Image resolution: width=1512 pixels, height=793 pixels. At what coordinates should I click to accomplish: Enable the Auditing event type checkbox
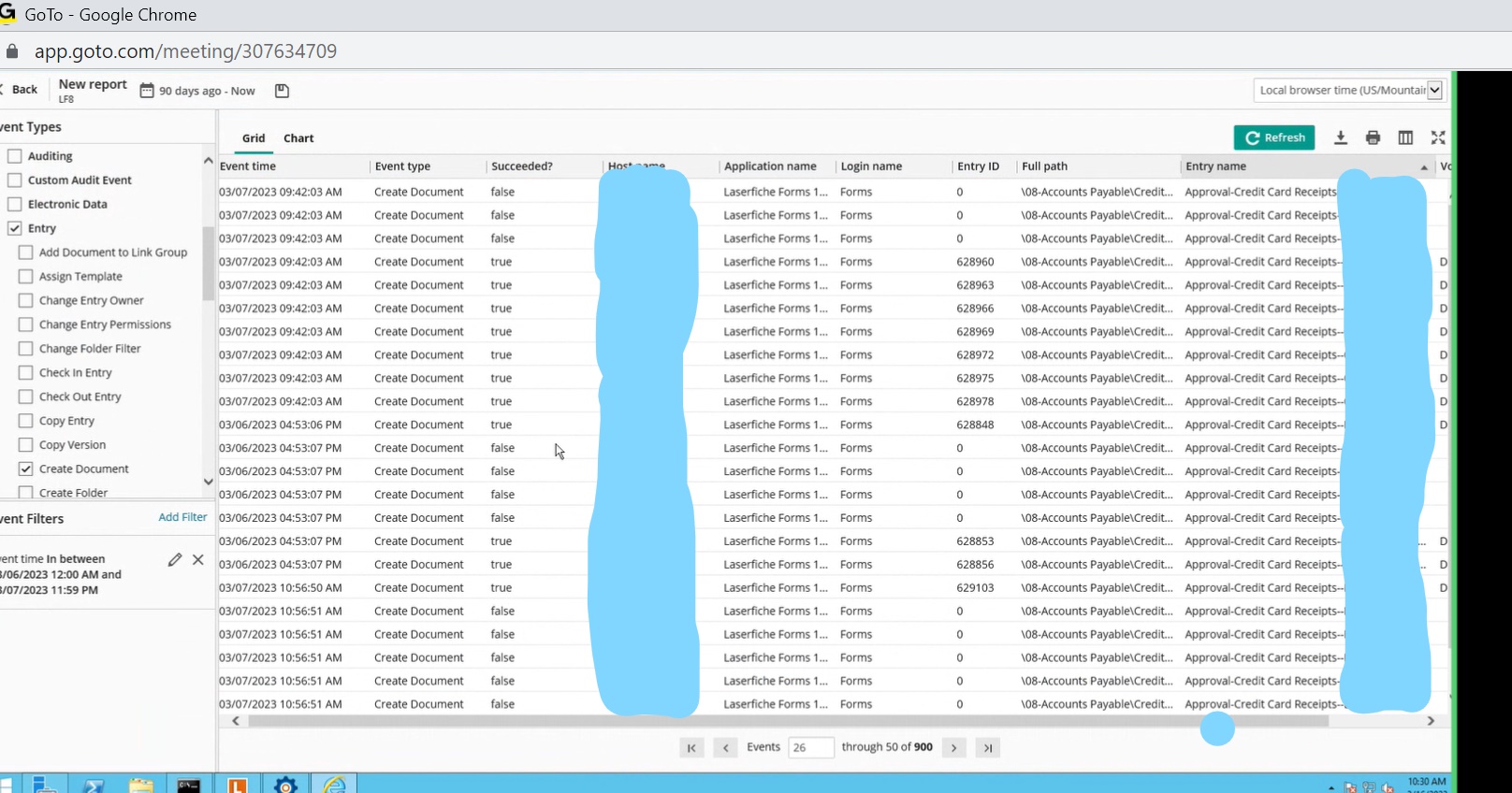[14, 156]
